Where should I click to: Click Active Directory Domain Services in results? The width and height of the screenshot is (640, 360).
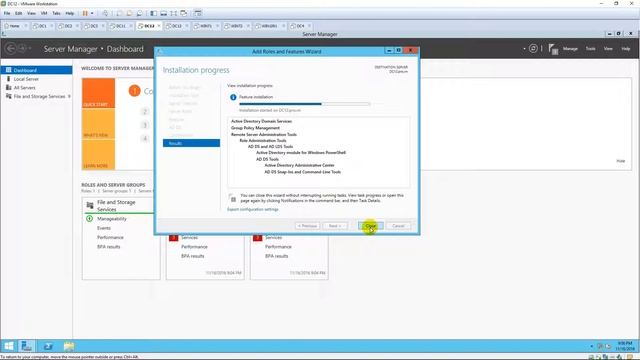261,121
